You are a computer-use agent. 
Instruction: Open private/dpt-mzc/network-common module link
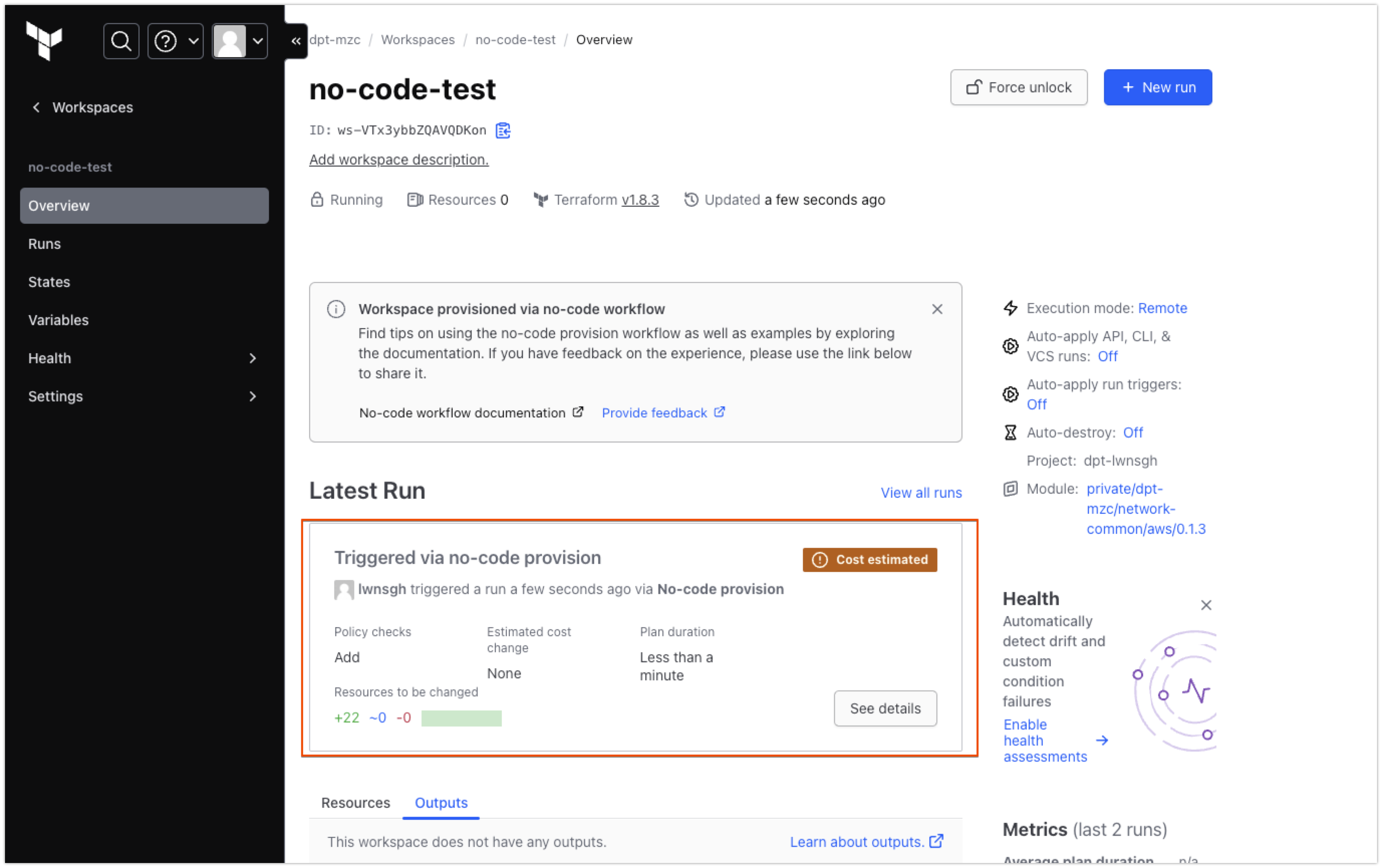[x=1146, y=509]
